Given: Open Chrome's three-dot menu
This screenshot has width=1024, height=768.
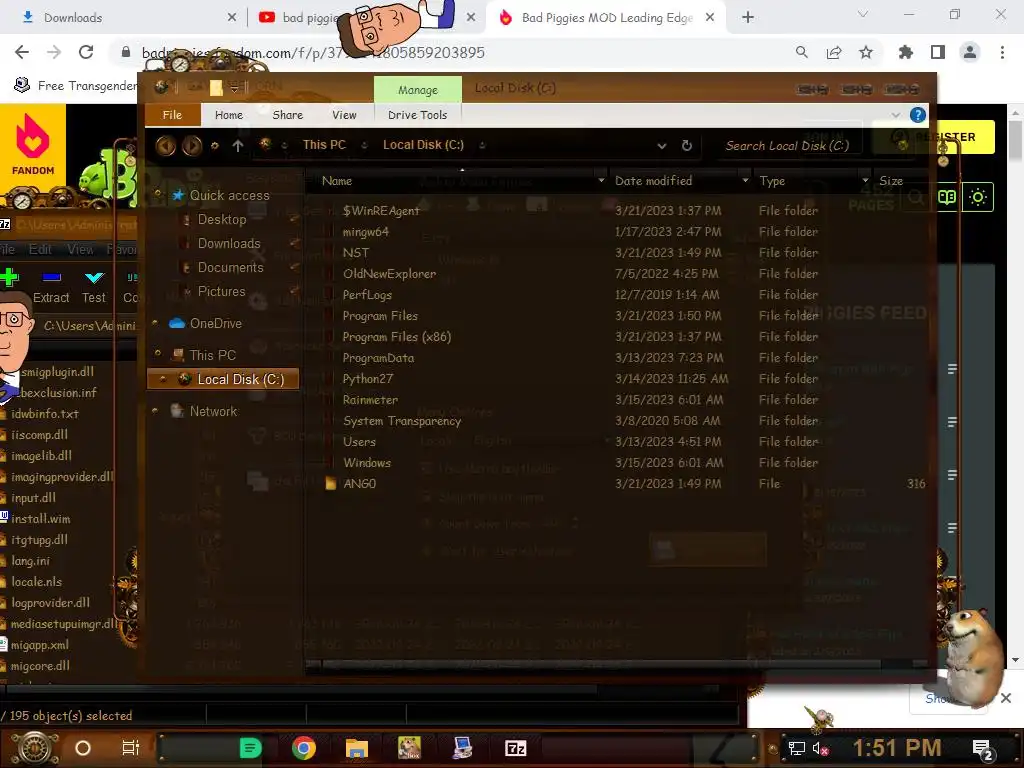Looking at the screenshot, I should [x=1002, y=52].
